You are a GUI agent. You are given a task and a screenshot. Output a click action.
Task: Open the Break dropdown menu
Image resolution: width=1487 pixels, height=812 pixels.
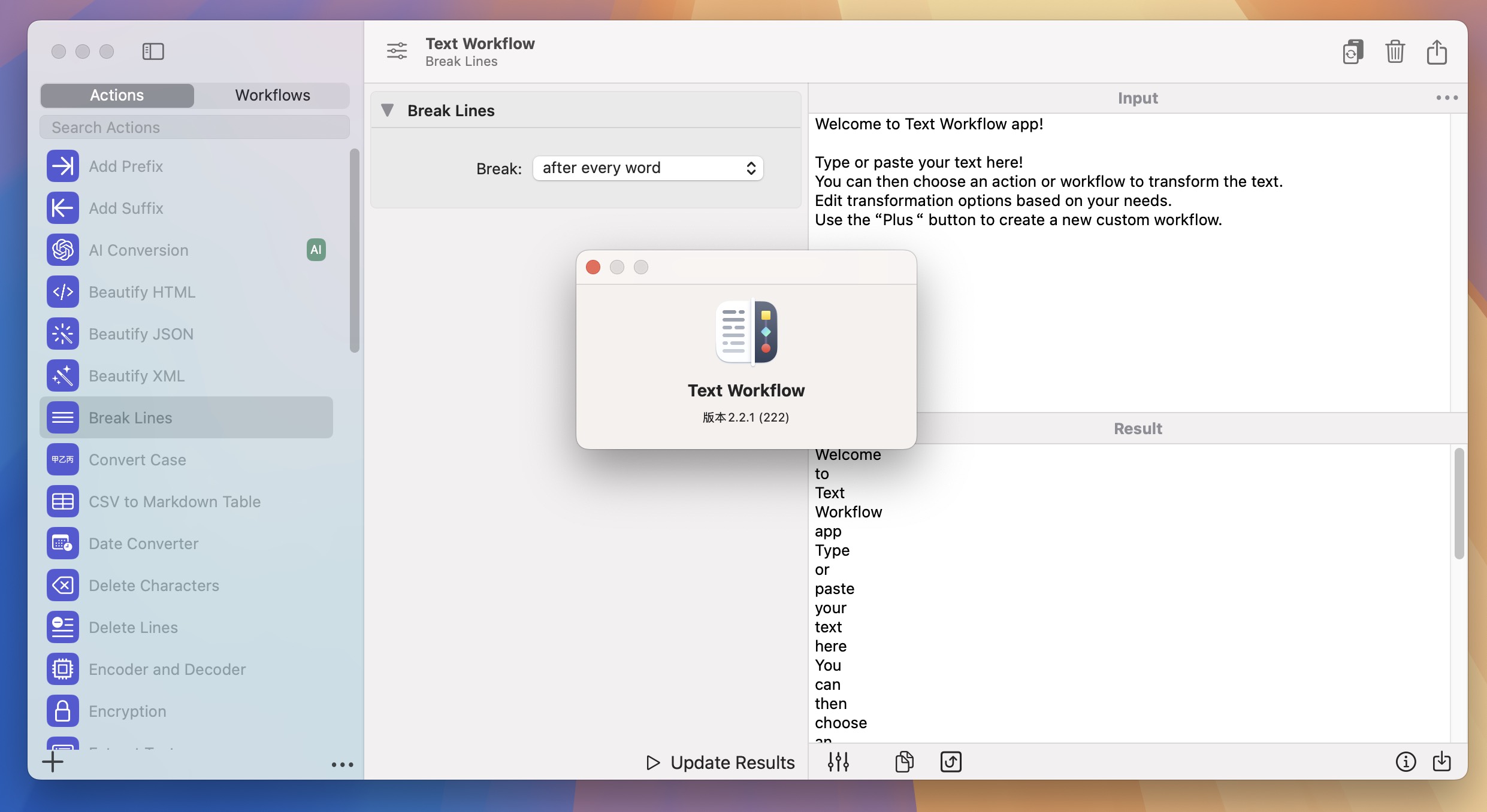click(x=647, y=167)
